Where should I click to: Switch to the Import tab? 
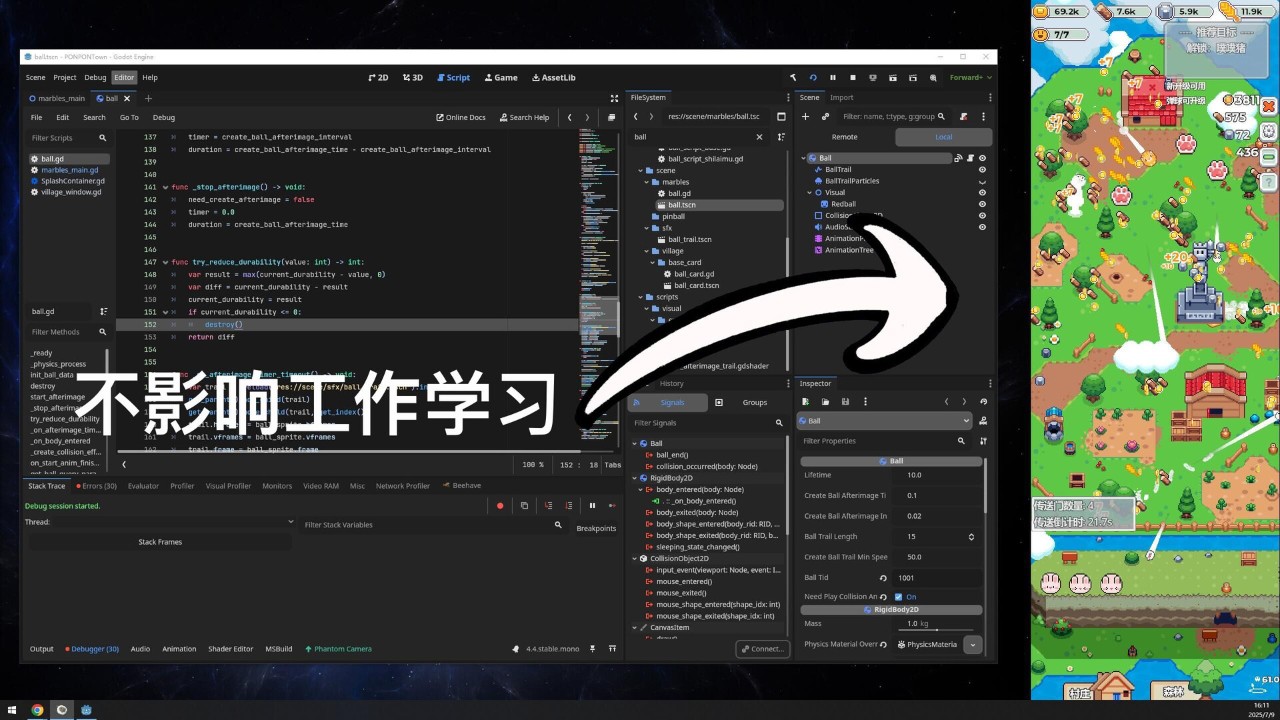pyautogui.click(x=841, y=97)
